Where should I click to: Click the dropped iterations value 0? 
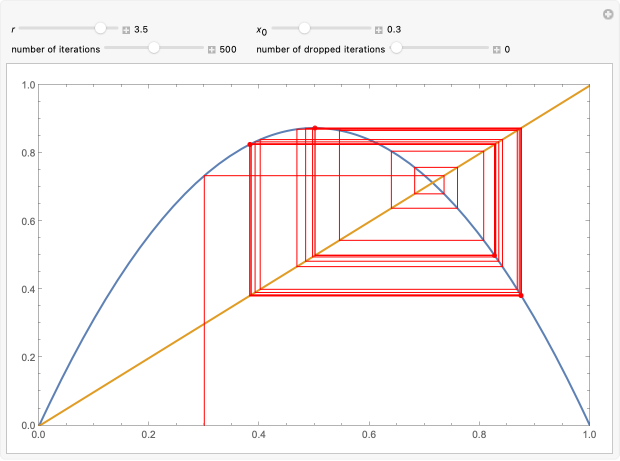(x=508, y=48)
